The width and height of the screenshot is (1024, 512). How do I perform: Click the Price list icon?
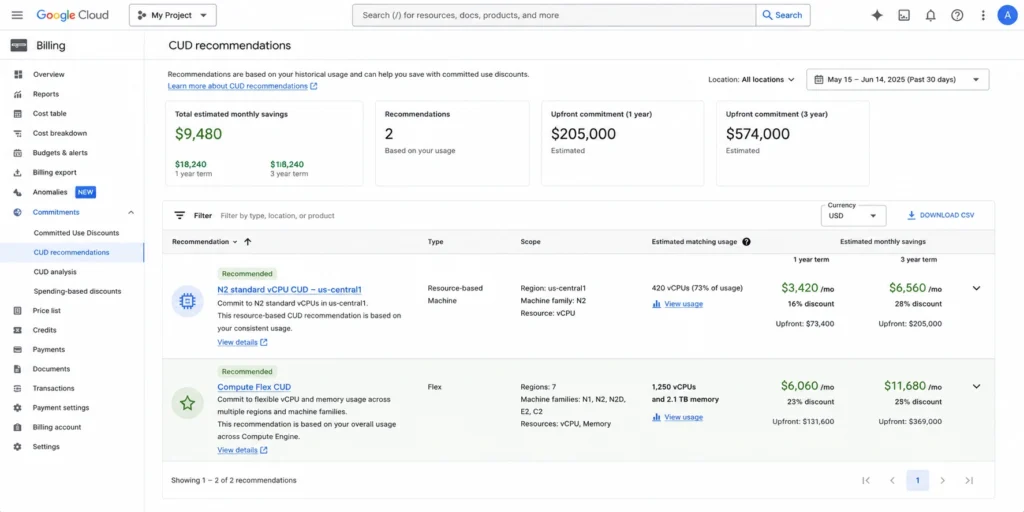point(18,311)
